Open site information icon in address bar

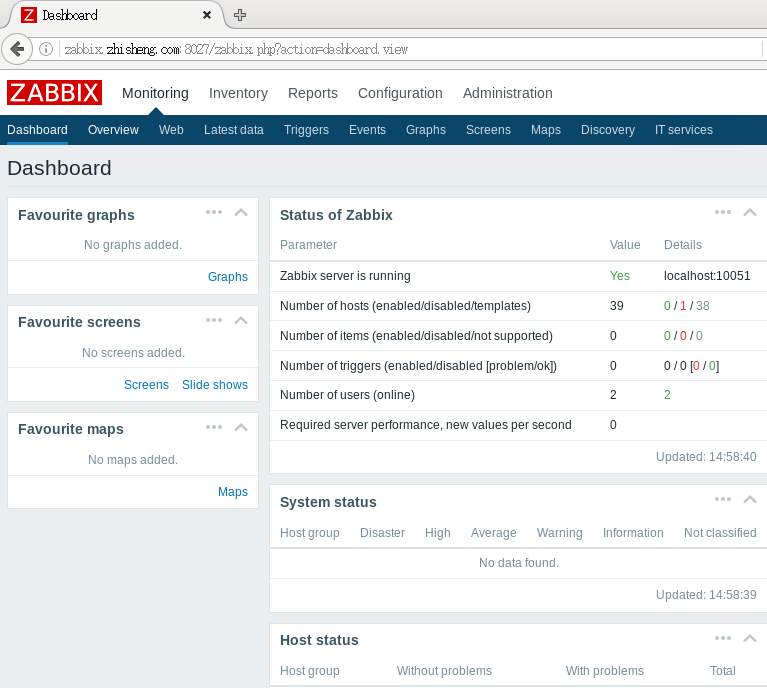[46, 49]
